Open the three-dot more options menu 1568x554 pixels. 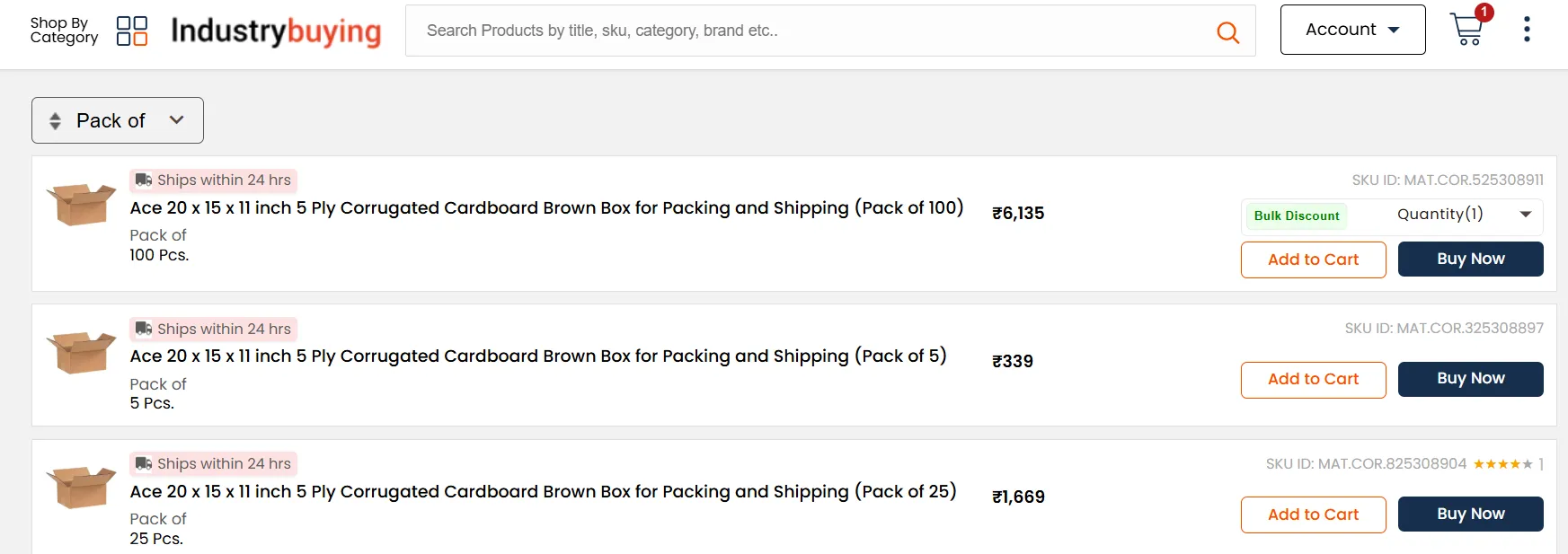[1526, 30]
